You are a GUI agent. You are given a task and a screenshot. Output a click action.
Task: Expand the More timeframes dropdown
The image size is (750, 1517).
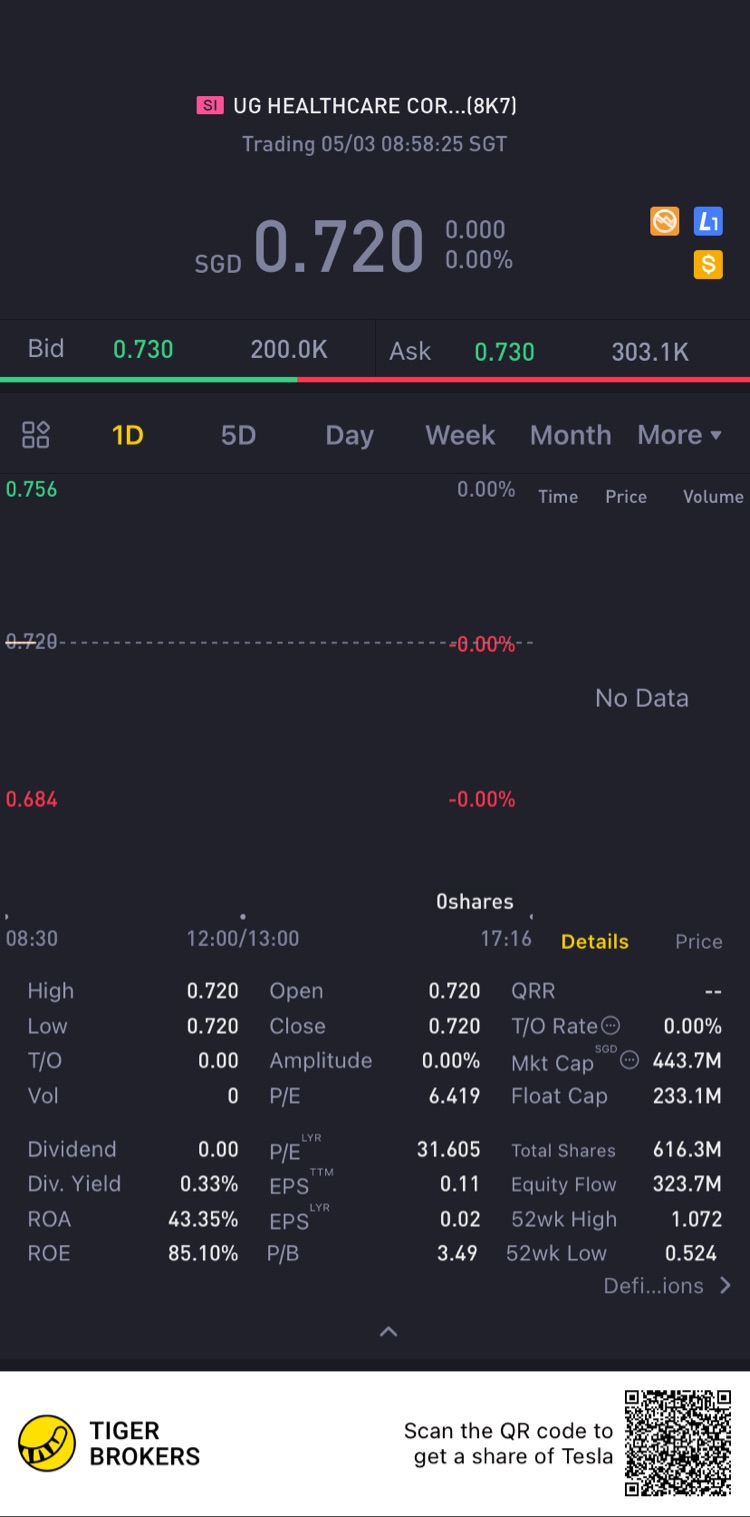pos(680,435)
